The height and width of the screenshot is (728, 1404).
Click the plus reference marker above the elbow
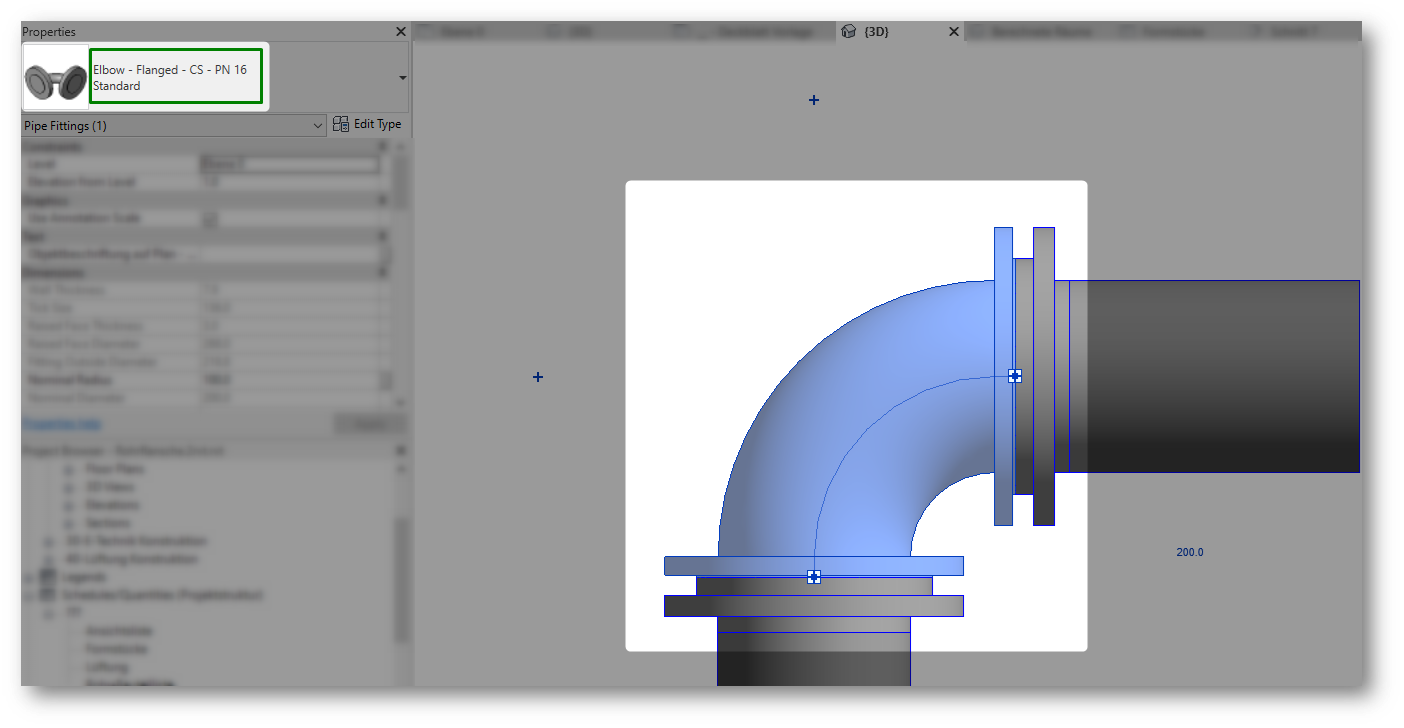tap(813, 100)
